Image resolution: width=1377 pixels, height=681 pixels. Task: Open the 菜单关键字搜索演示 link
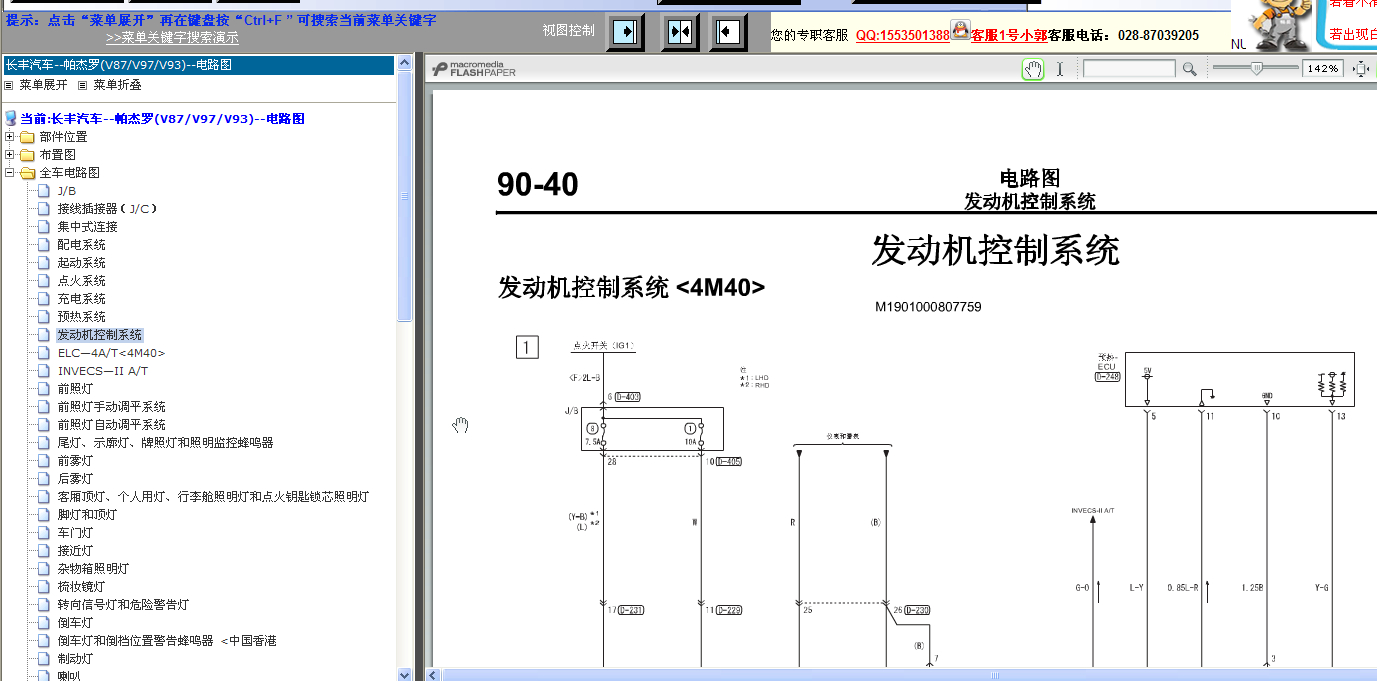tap(172, 38)
